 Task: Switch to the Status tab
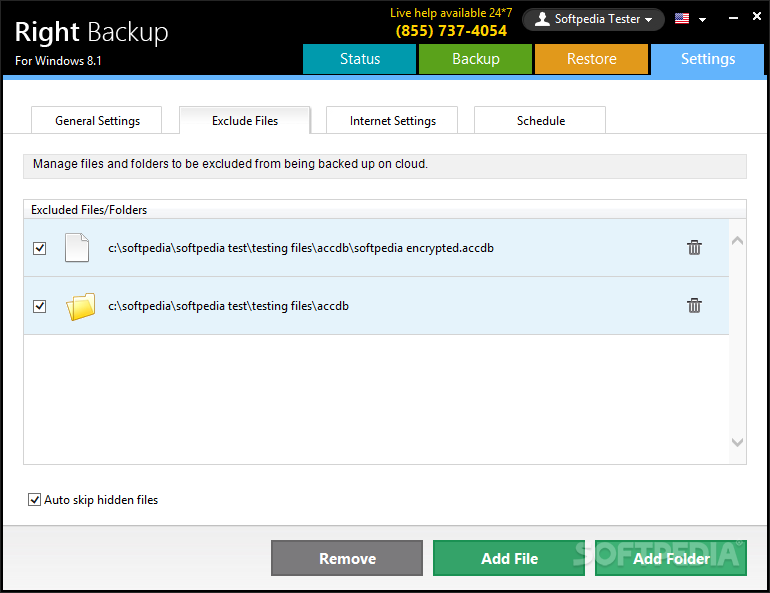(x=359, y=59)
